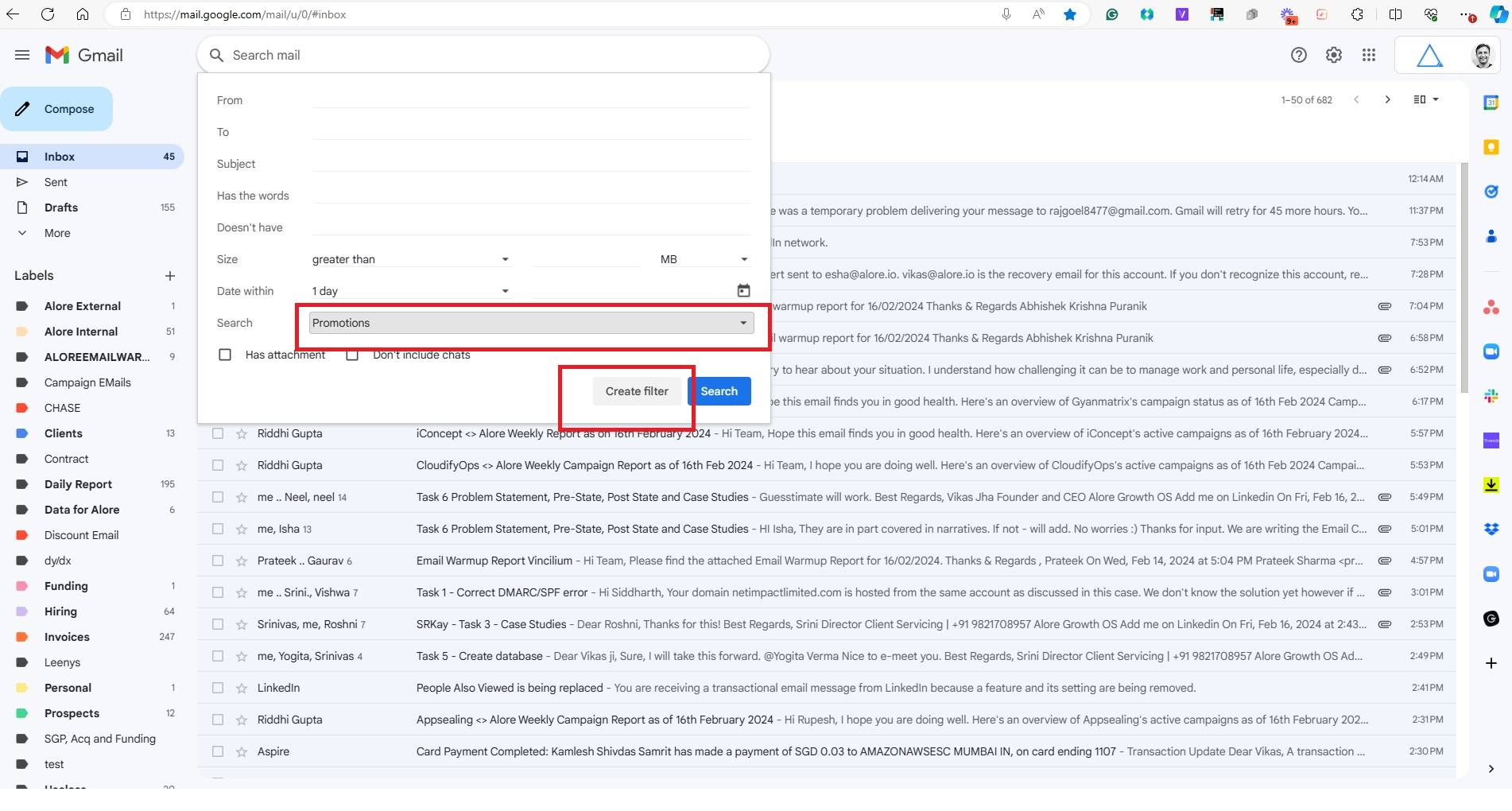Viewport: 1512px width, 811px height.
Task: Open Google Keep in side panel
Action: (x=1491, y=147)
